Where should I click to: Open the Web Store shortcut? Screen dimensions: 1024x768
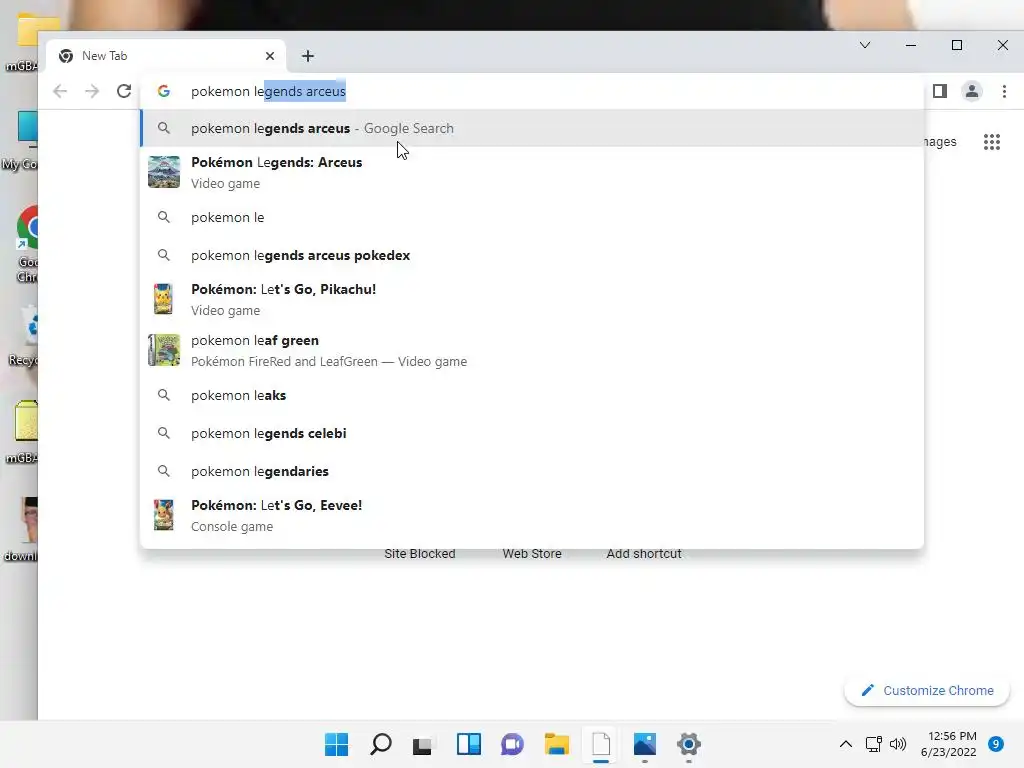click(x=532, y=554)
